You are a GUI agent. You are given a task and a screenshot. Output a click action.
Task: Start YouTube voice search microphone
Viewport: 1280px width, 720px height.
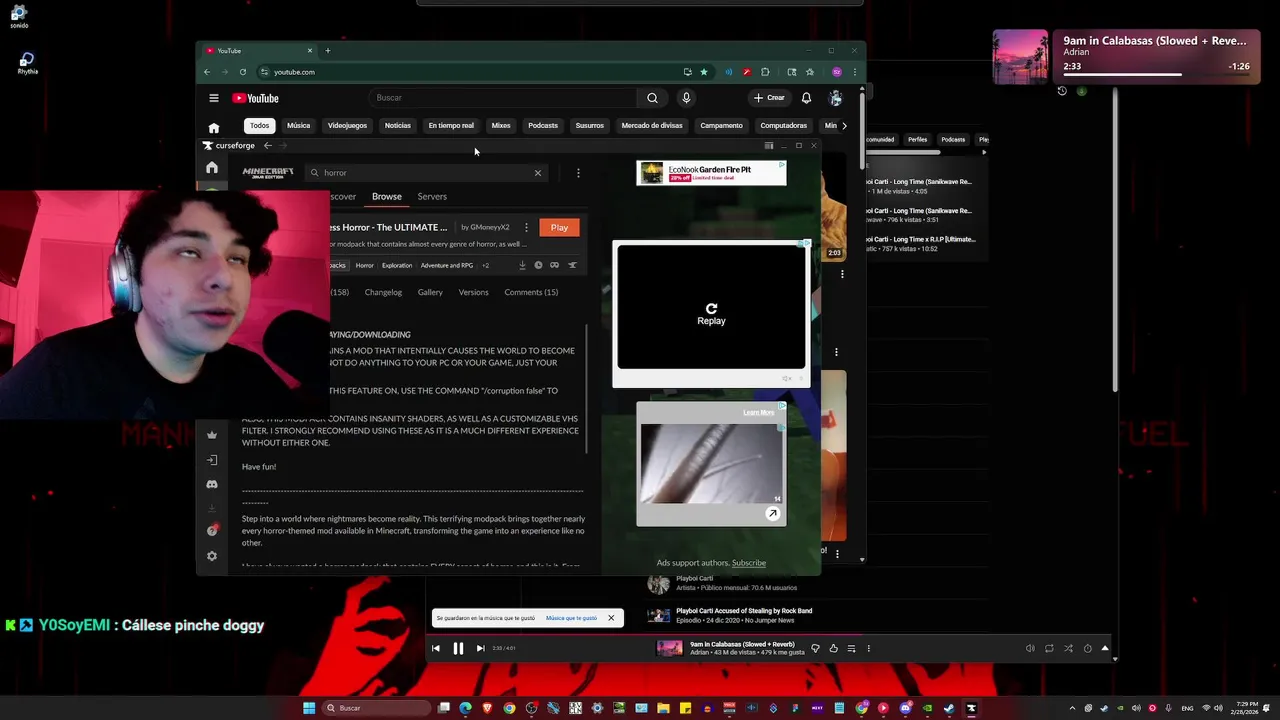(x=686, y=98)
